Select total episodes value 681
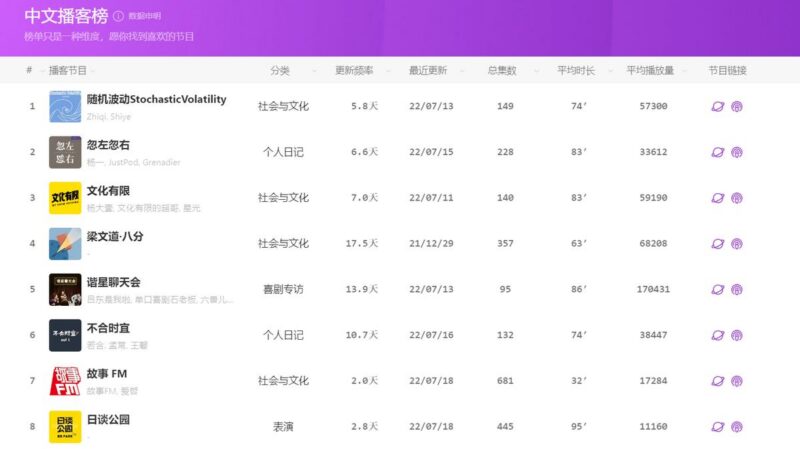This screenshot has width=800, height=449. [x=505, y=381]
